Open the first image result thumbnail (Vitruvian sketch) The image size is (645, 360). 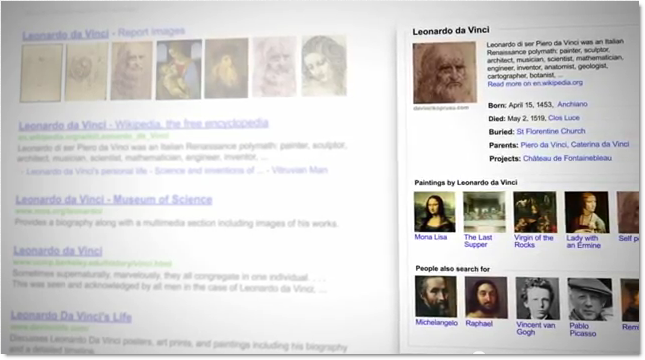(x=41, y=73)
